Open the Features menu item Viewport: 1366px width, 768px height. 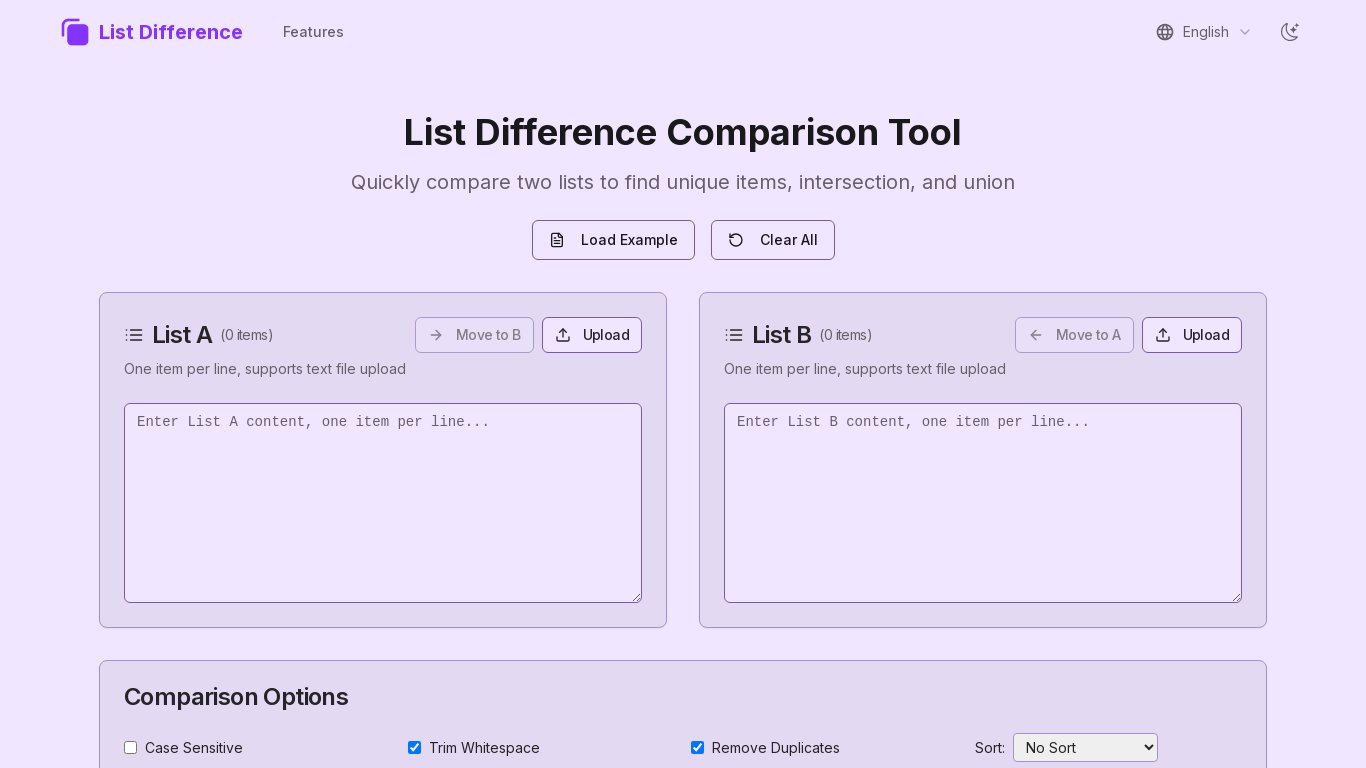point(313,32)
